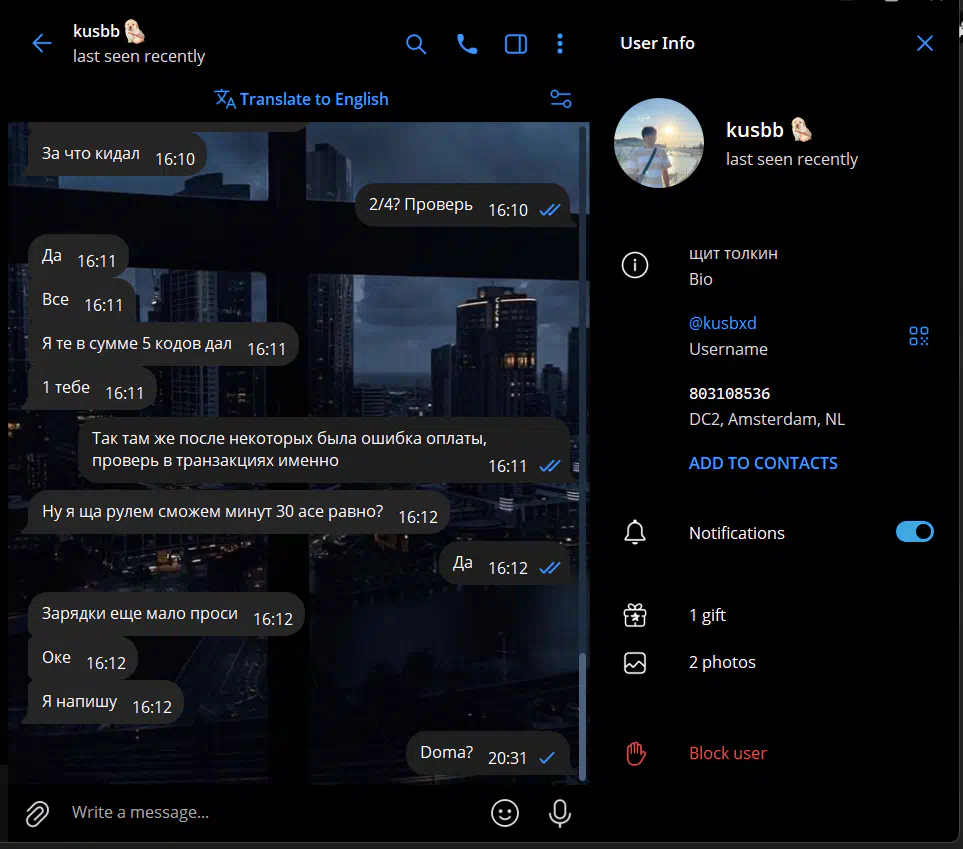
Task: Open the 1 gift row
Action: [777, 615]
